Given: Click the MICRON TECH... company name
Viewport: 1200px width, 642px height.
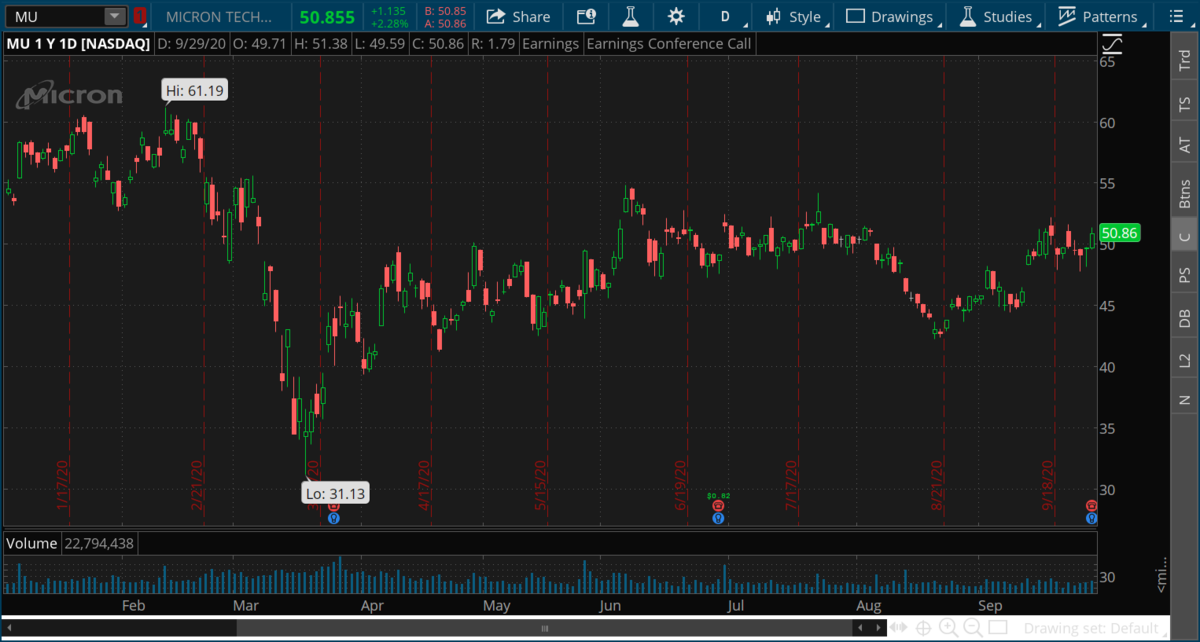Looking at the screenshot, I should tap(218, 17).
